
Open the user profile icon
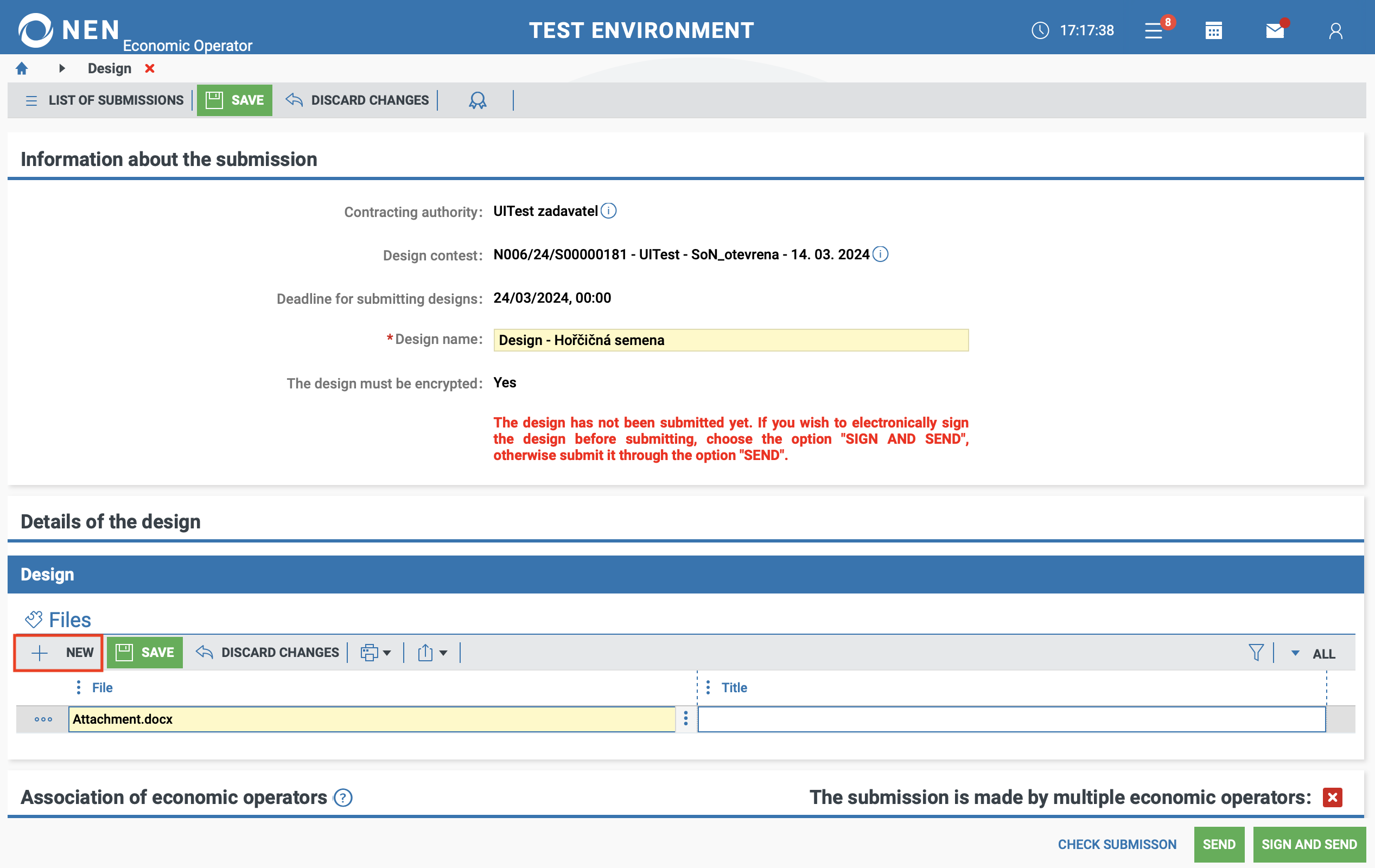tap(1335, 30)
